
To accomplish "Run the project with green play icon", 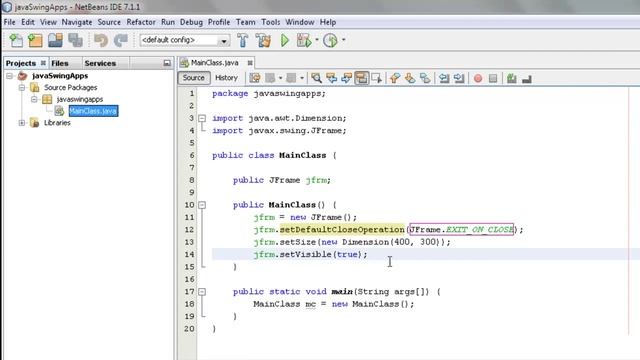I will (285, 40).
